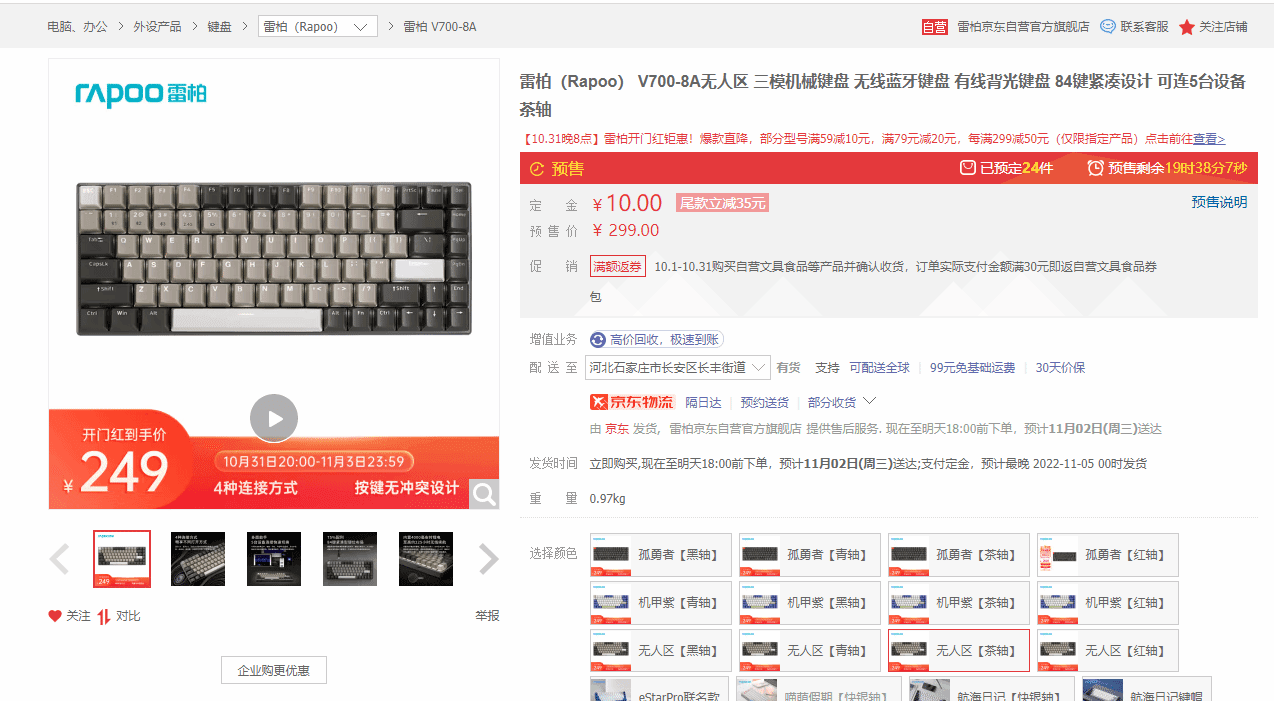The image size is (1274, 701).
Task: Click the 京东物流 logo
Action: click(631, 402)
